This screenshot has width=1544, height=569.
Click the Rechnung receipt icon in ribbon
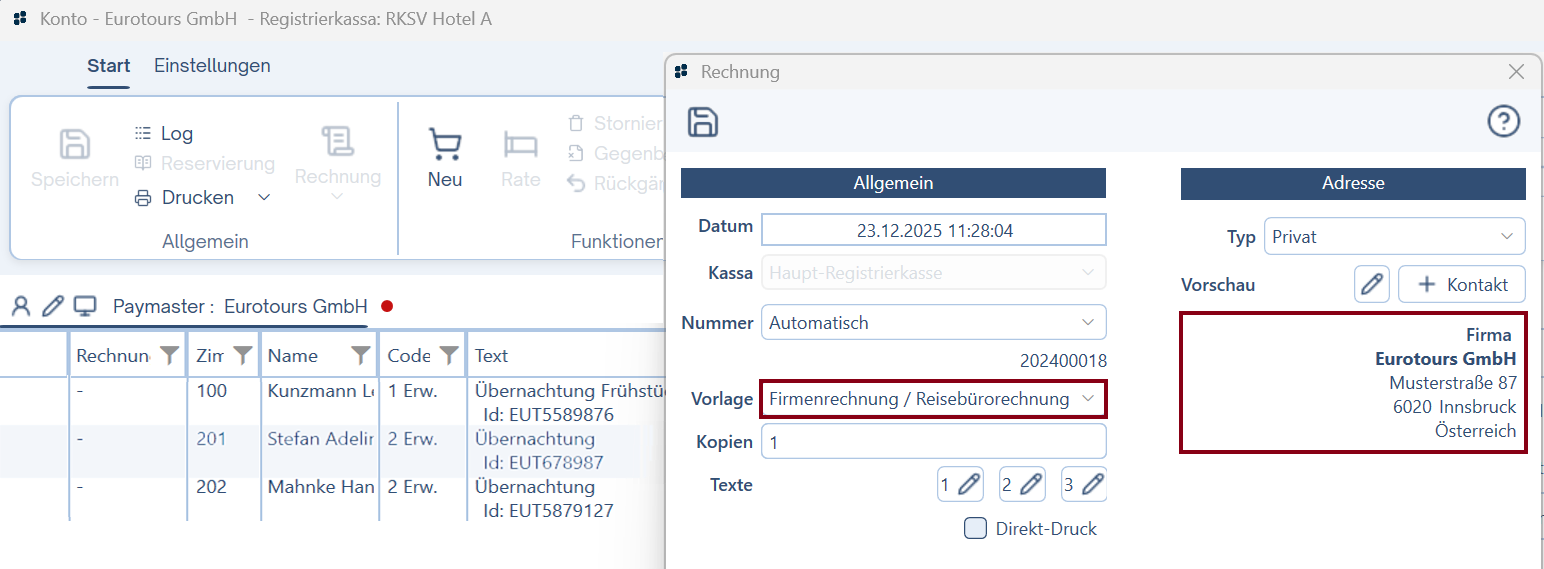click(337, 143)
